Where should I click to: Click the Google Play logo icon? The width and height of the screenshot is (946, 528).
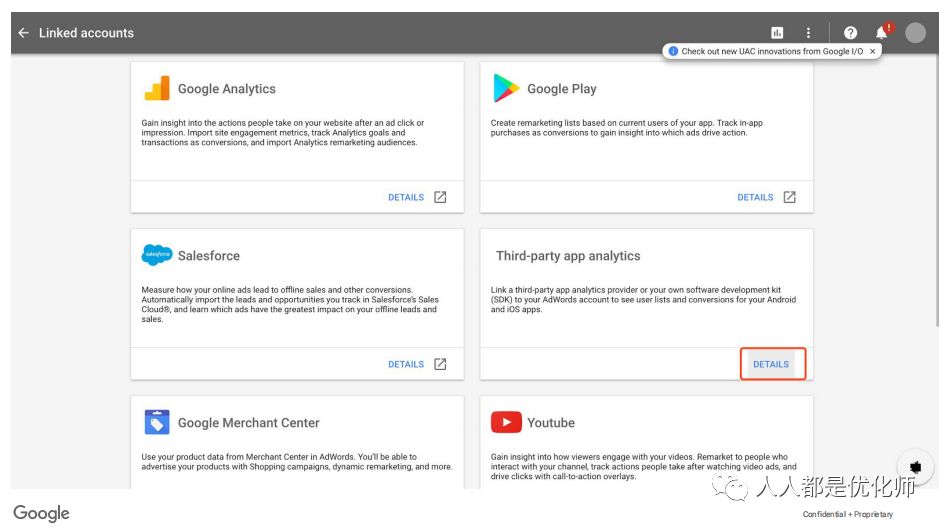click(506, 88)
